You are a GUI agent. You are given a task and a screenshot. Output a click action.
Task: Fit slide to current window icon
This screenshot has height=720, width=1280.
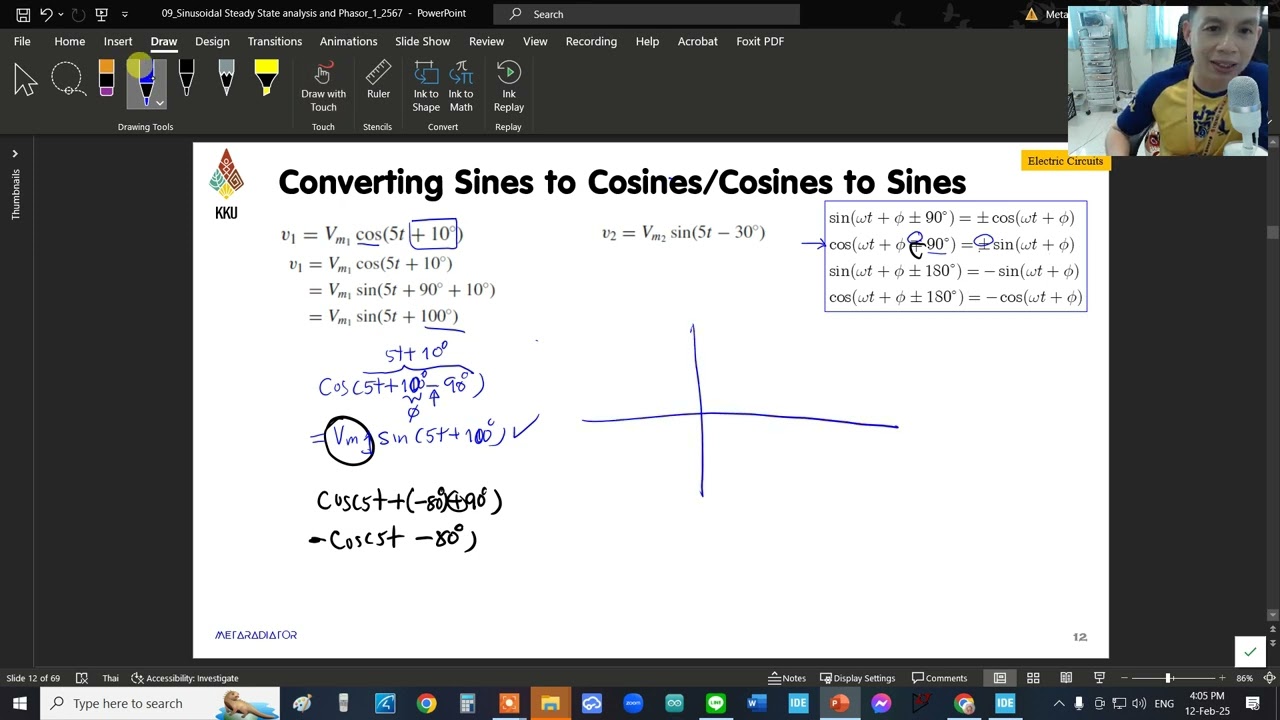pyautogui.click(x=1268, y=678)
